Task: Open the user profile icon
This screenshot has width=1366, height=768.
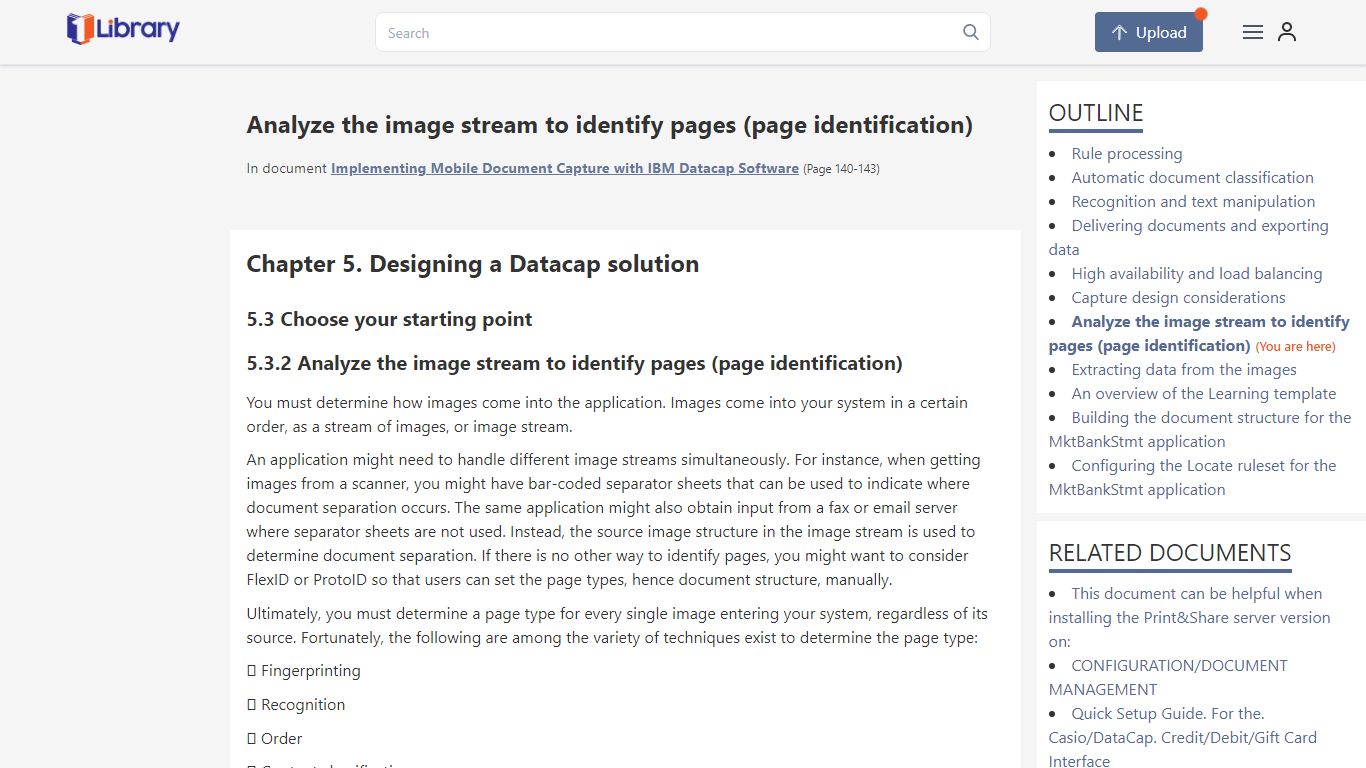Action: [x=1287, y=32]
